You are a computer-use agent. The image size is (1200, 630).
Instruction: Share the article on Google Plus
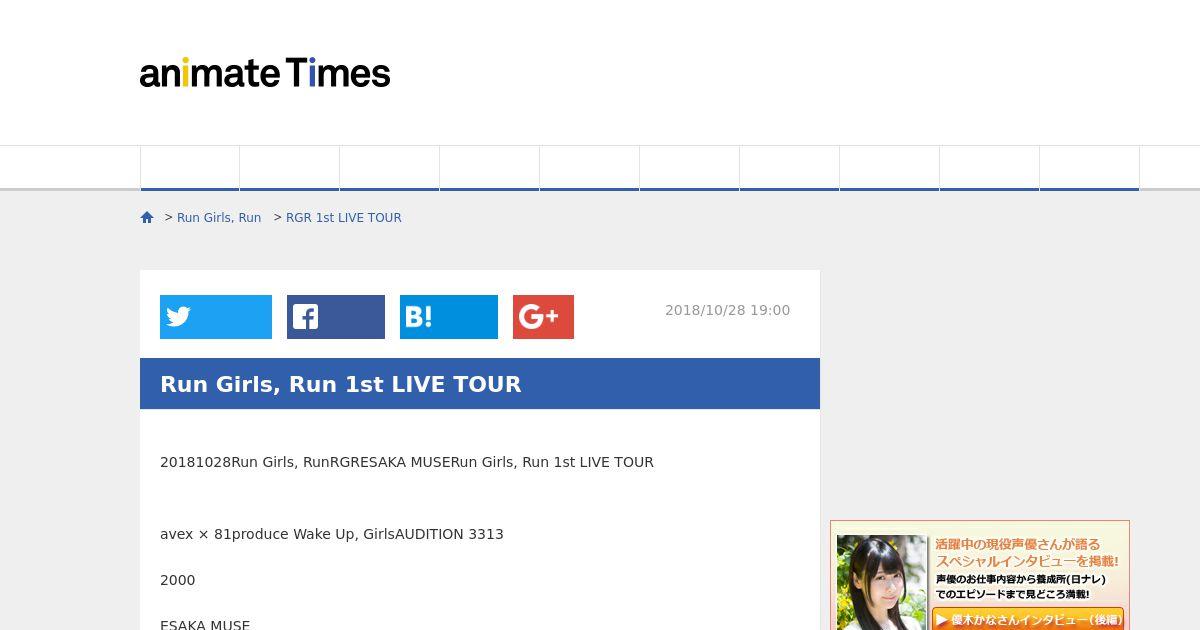[x=543, y=317]
